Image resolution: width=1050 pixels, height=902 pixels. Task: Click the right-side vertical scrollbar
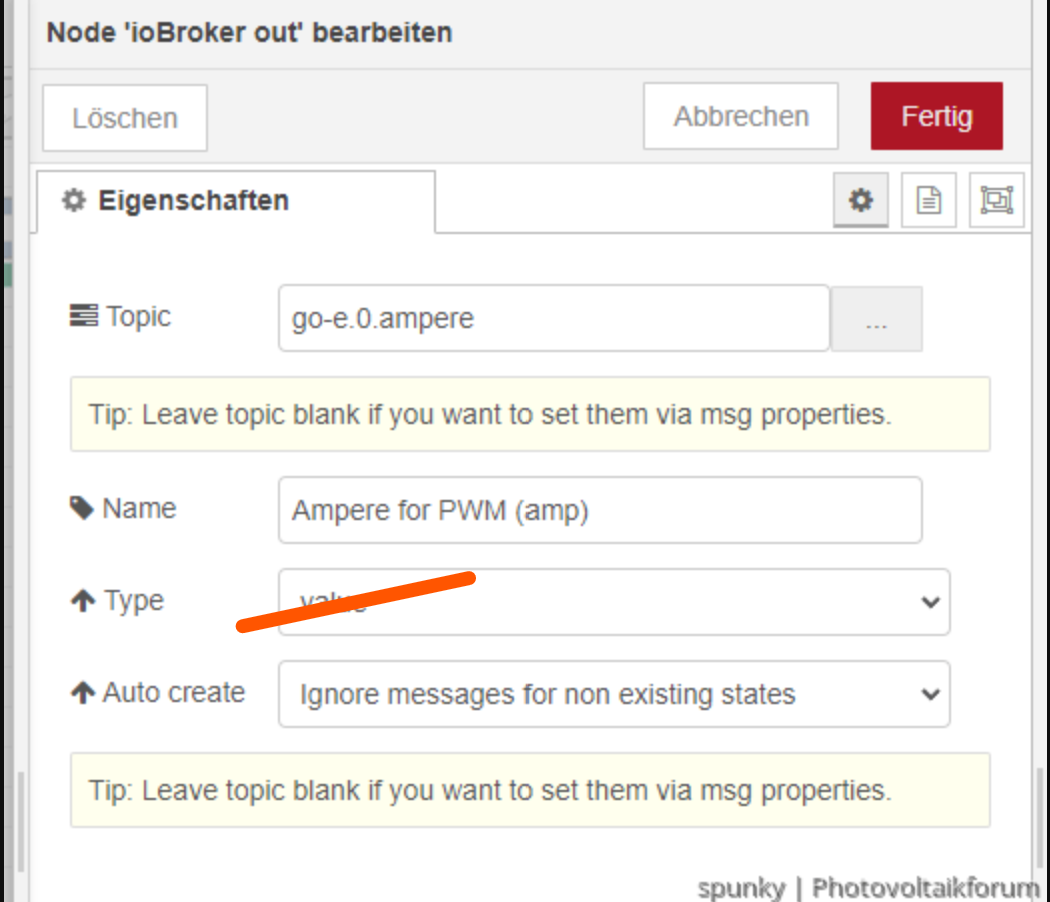[1040, 818]
